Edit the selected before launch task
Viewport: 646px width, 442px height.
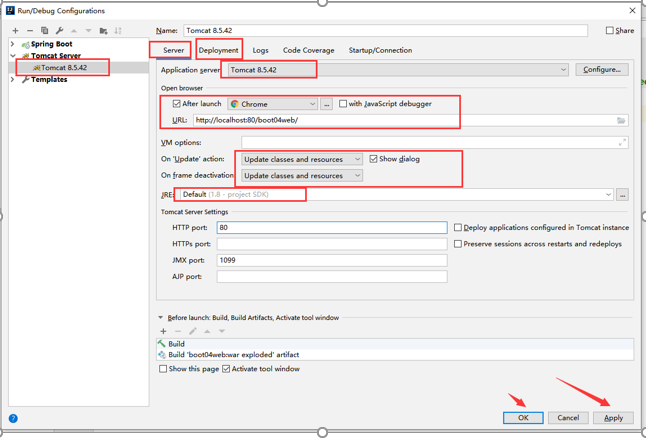pyautogui.click(x=193, y=331)
